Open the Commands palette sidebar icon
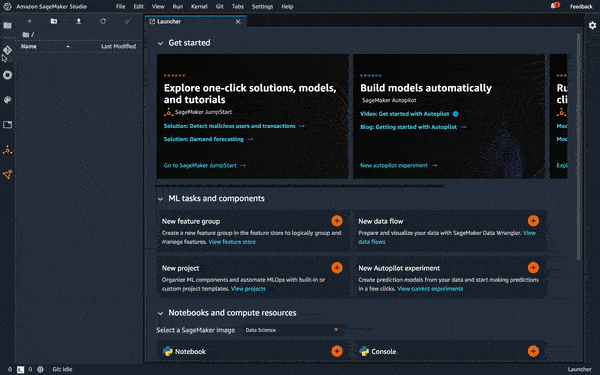Screen dimensions: 600x375 click(7, 100)
